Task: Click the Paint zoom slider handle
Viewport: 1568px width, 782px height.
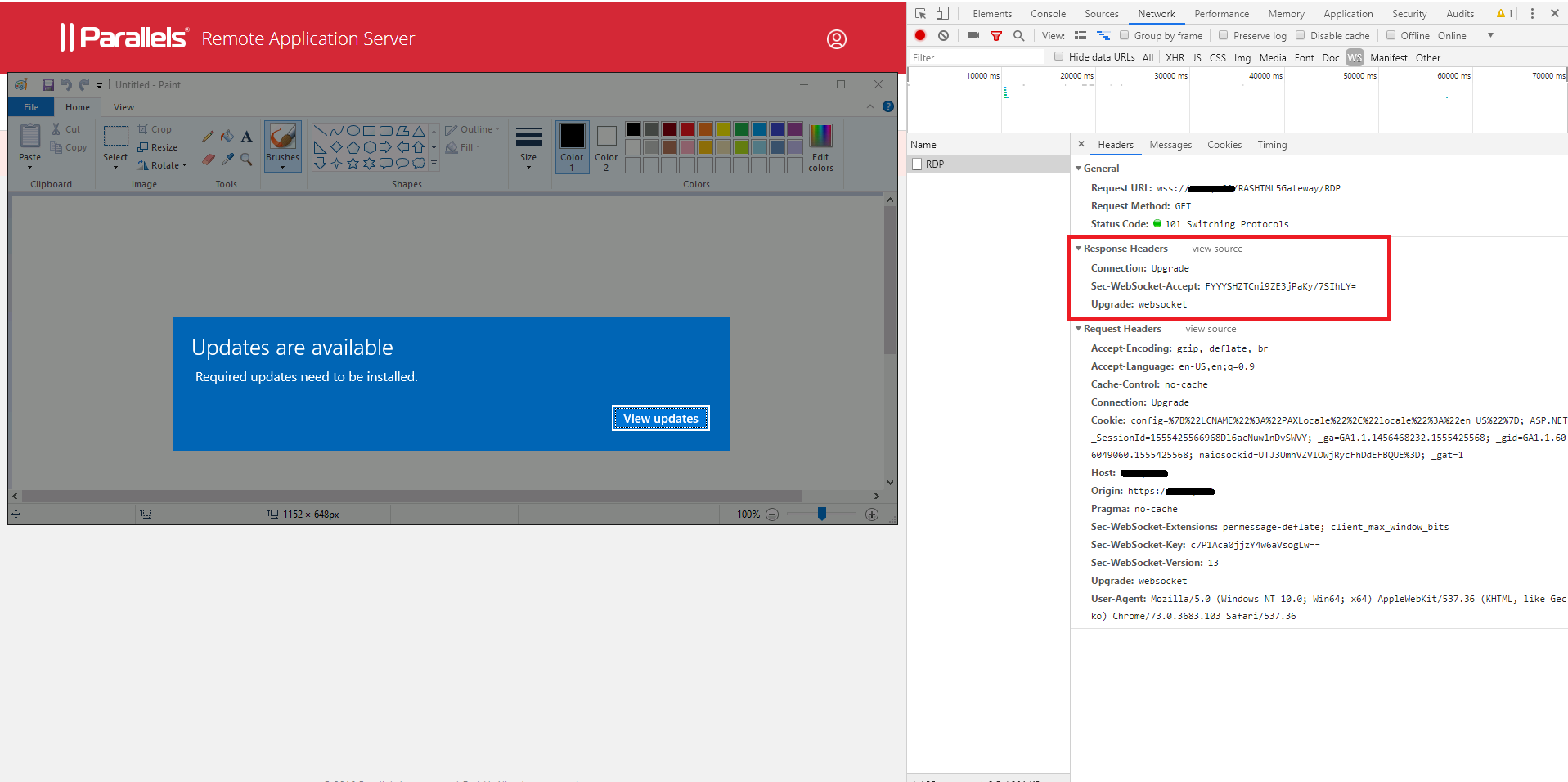Action: [822, 514]
